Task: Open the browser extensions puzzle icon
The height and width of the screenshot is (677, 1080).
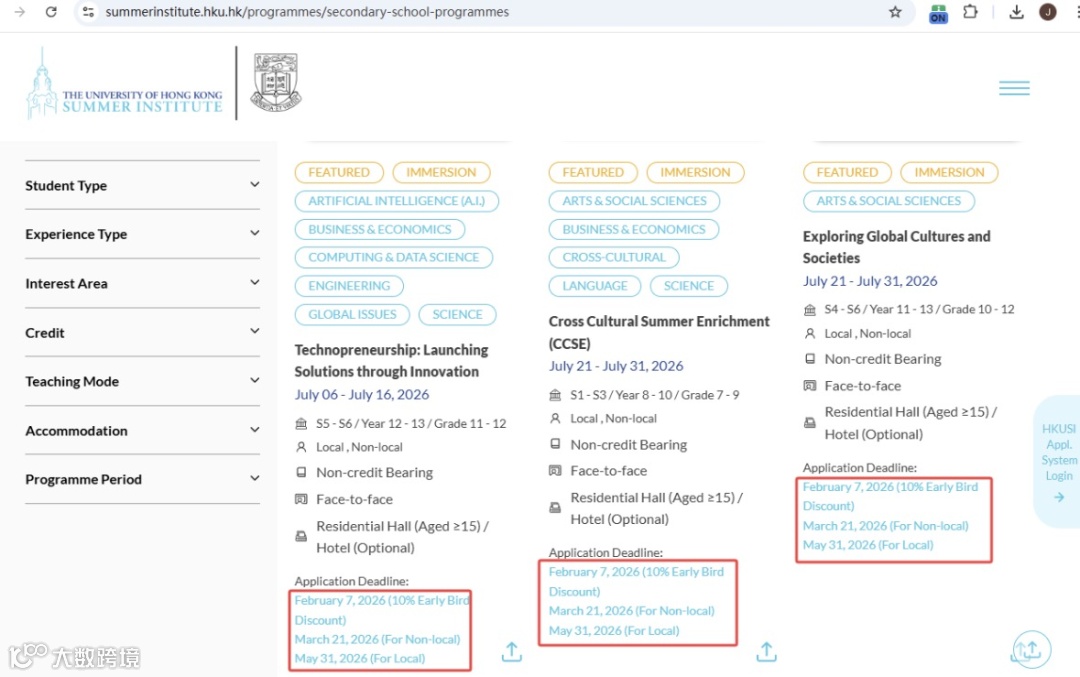Action: coord(970,12)
